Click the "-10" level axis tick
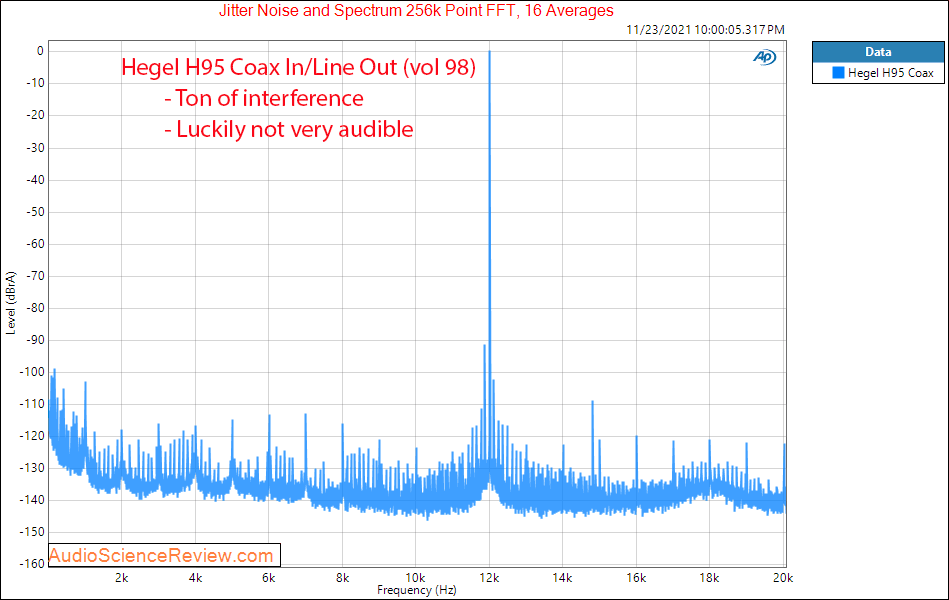This screenshot has height=600, width=949. (35, 84)
